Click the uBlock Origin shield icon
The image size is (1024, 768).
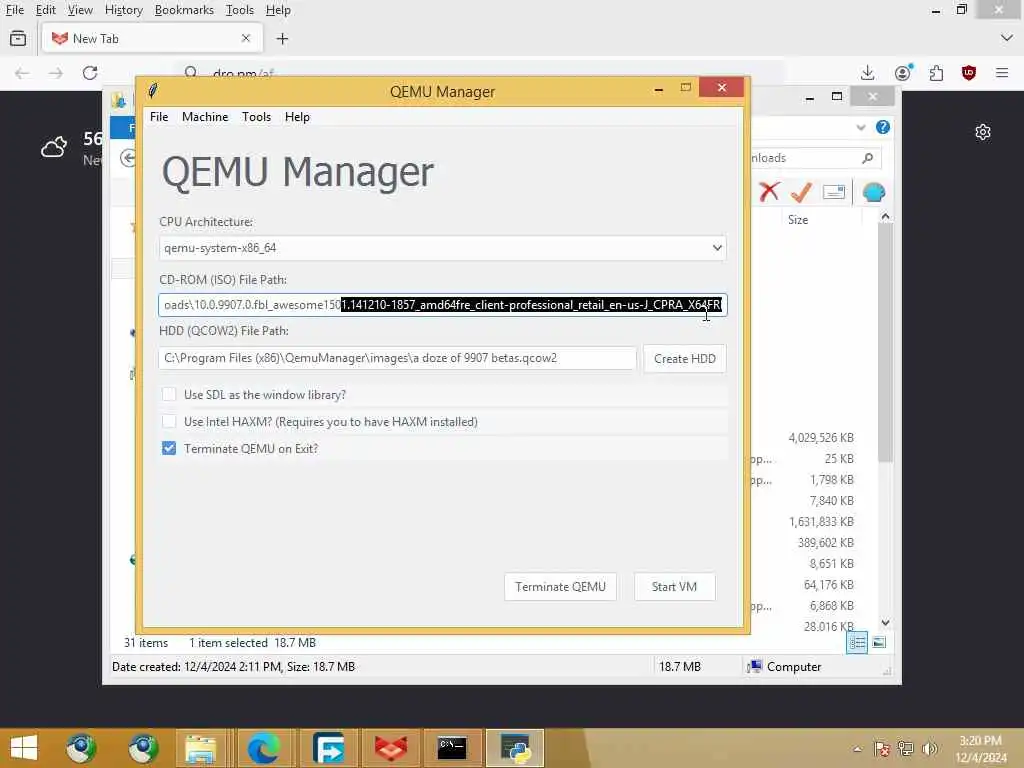pos(969,72)
